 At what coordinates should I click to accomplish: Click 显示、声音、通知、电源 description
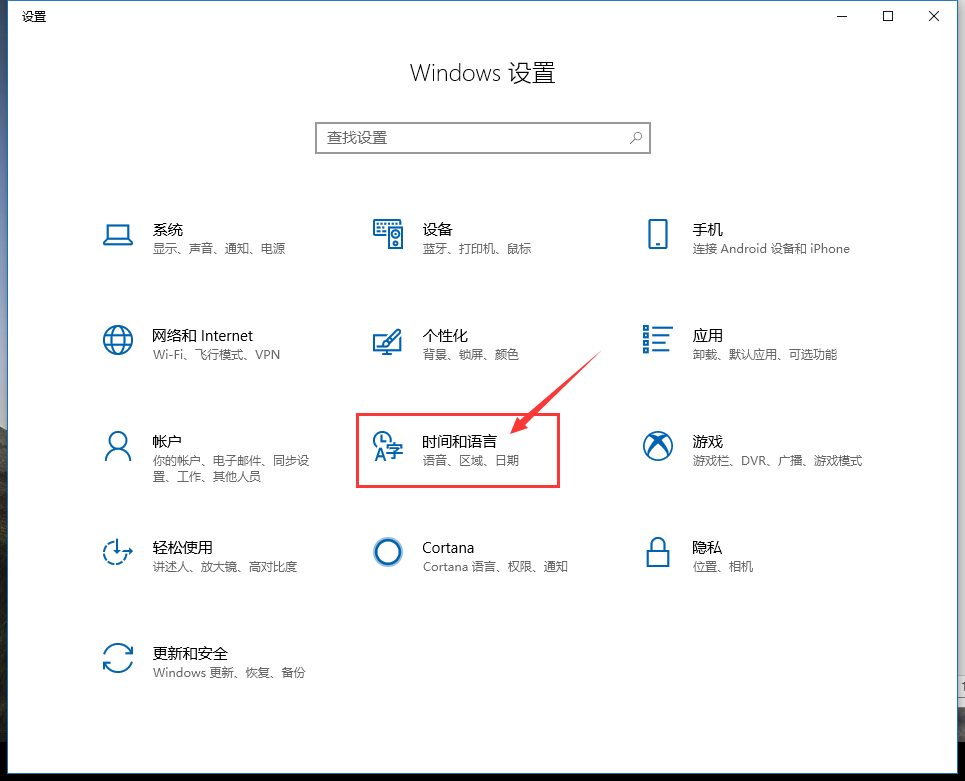coord(219,249)
